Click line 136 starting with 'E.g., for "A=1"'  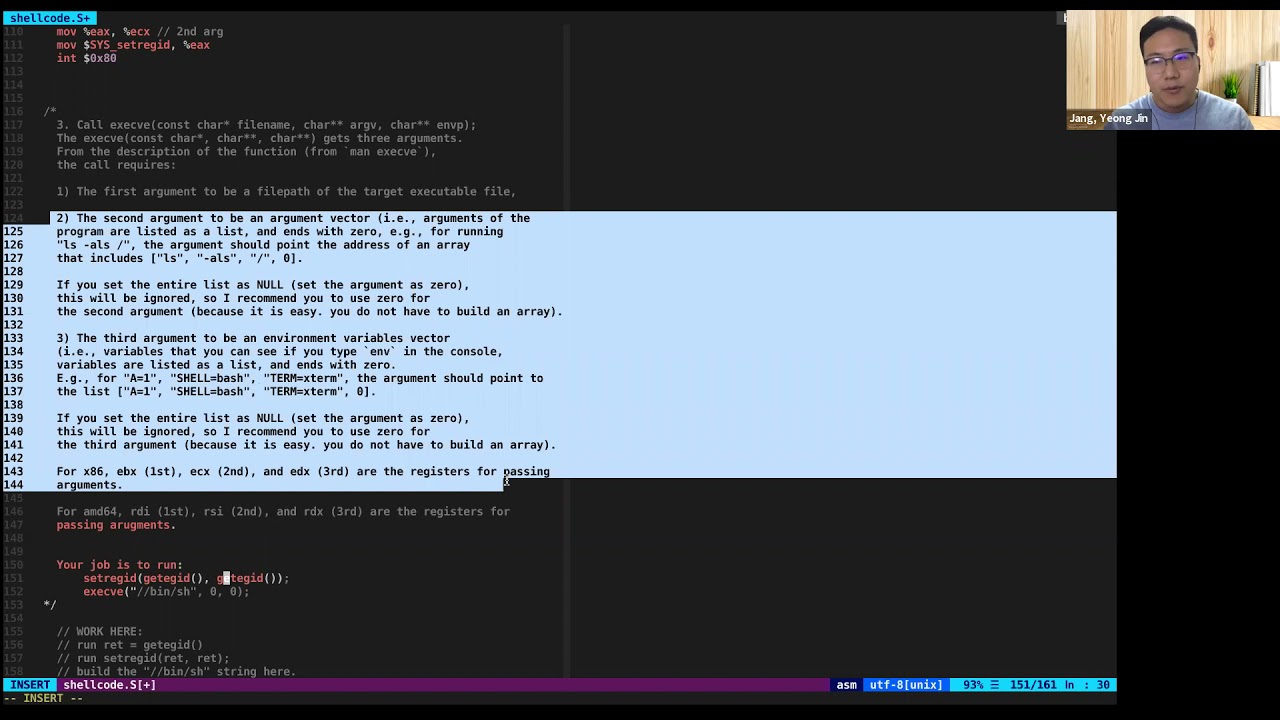(x=300, y=378)
